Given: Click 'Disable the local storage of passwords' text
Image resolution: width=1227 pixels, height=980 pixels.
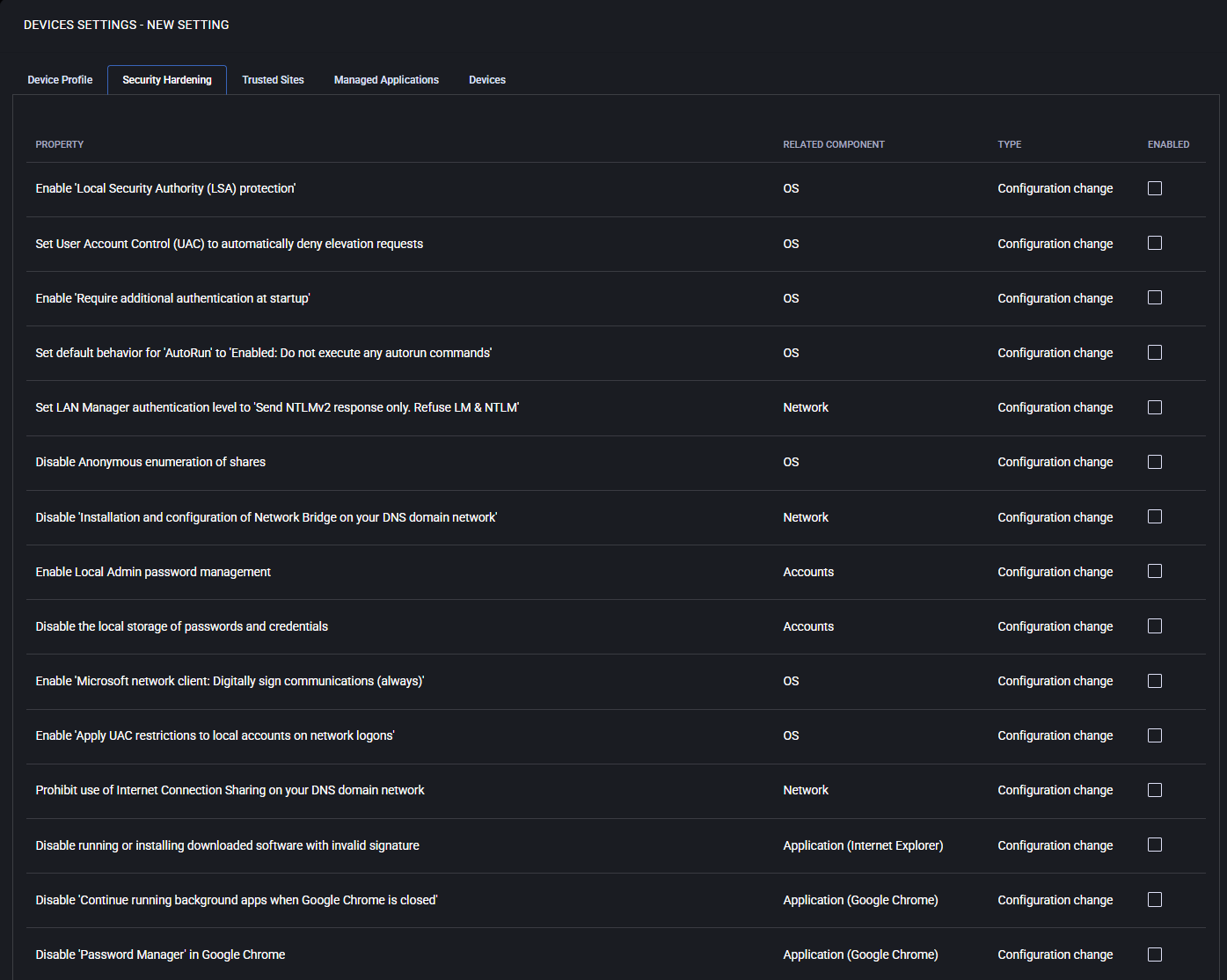Looking at the screenshot, I should (181, 626).
